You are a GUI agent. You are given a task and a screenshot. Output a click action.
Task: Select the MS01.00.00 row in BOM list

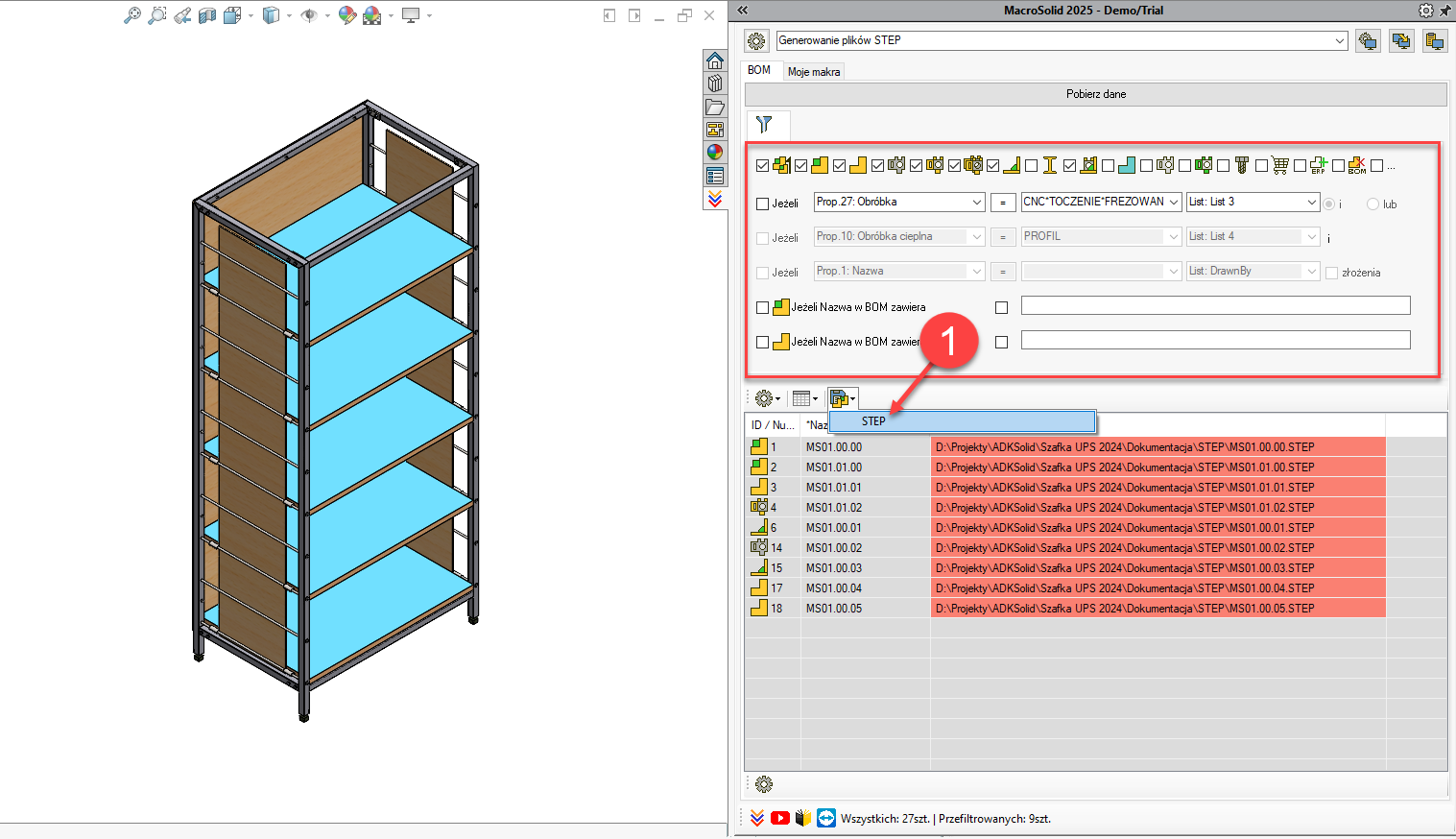point(1096,447)
